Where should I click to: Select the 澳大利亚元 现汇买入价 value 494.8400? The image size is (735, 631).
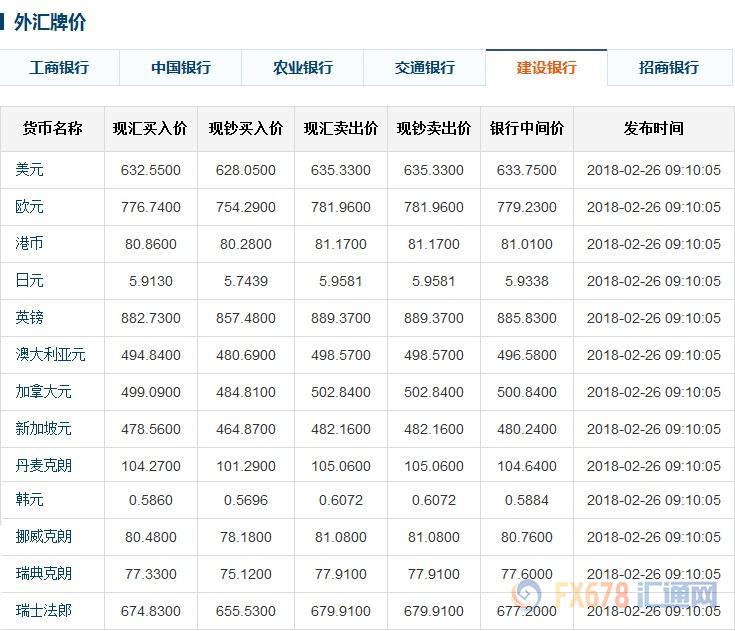(x=150, y=355)
